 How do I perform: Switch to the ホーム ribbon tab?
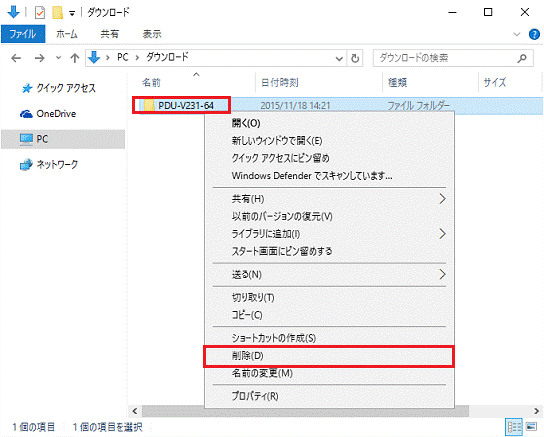coord(67,34)
